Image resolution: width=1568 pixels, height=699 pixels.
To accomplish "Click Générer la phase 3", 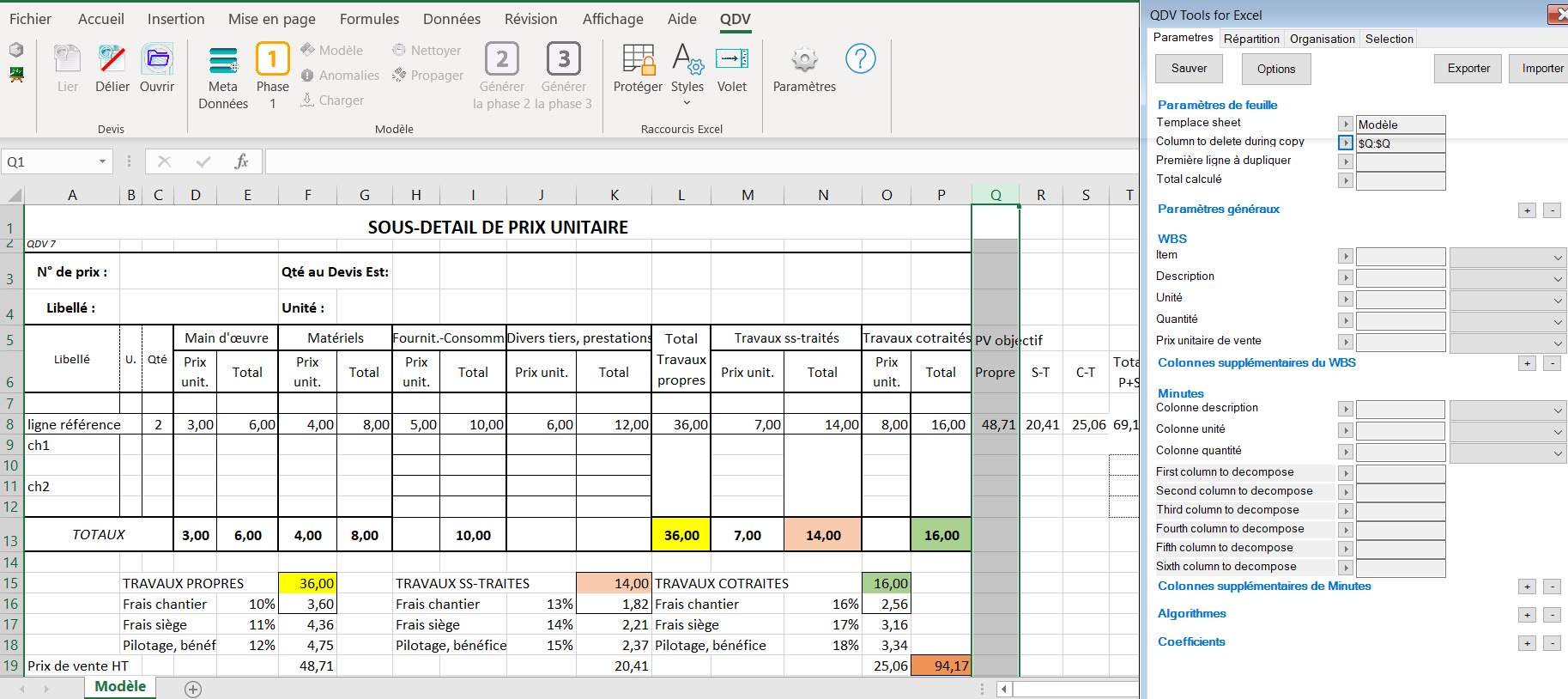I will (564, 76).
